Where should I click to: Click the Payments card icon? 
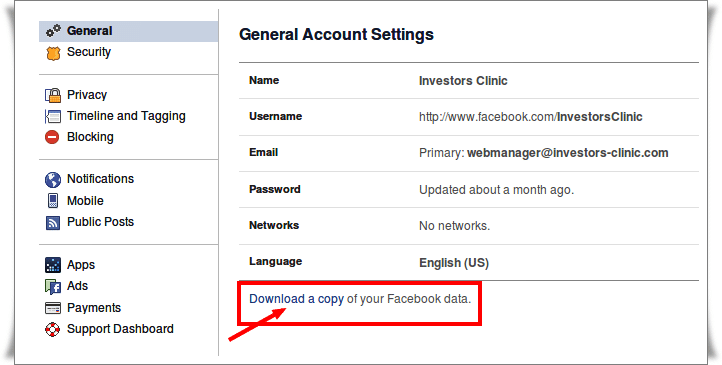(53, 308)
